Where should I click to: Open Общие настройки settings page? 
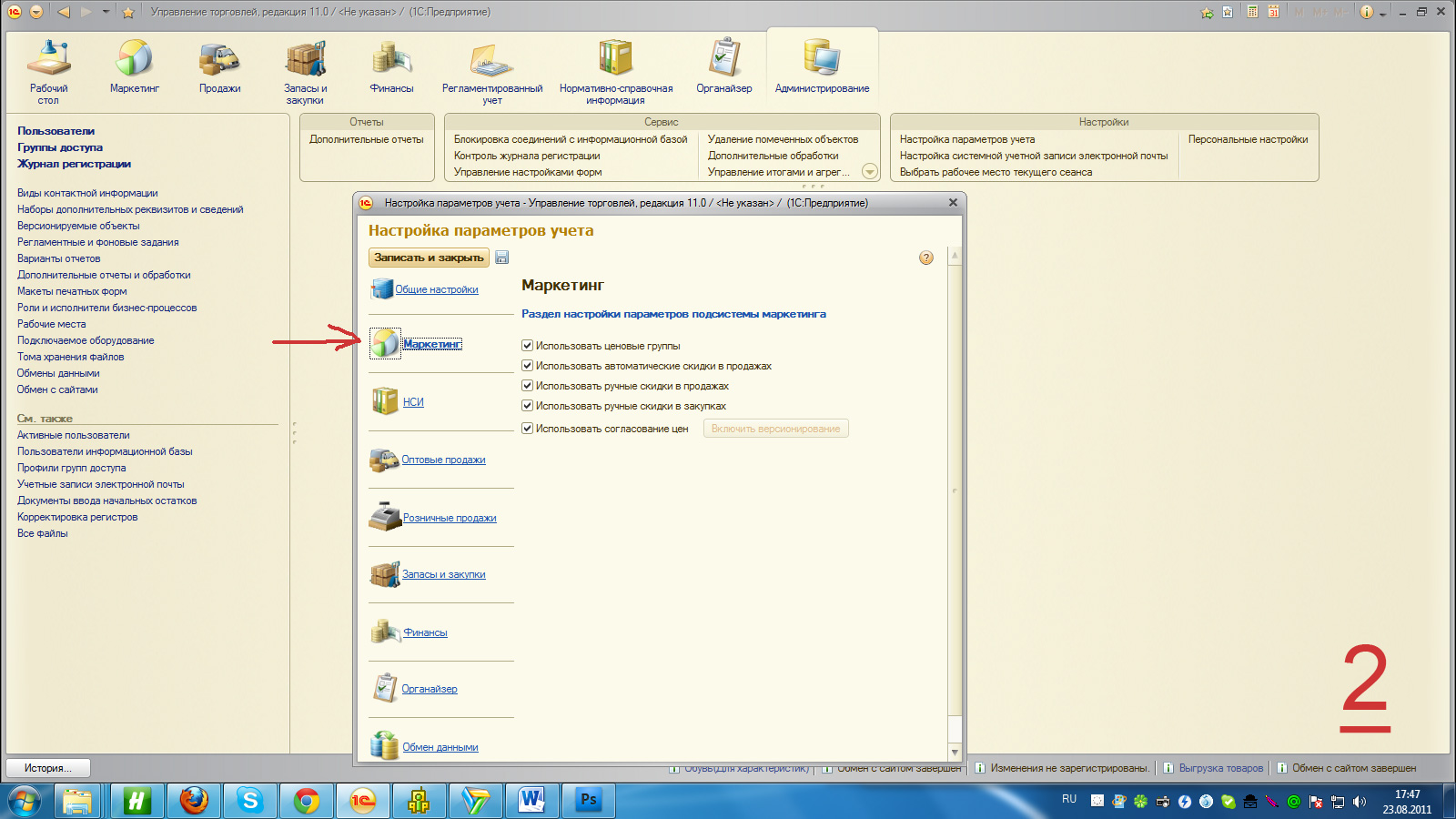pos(436,289)
